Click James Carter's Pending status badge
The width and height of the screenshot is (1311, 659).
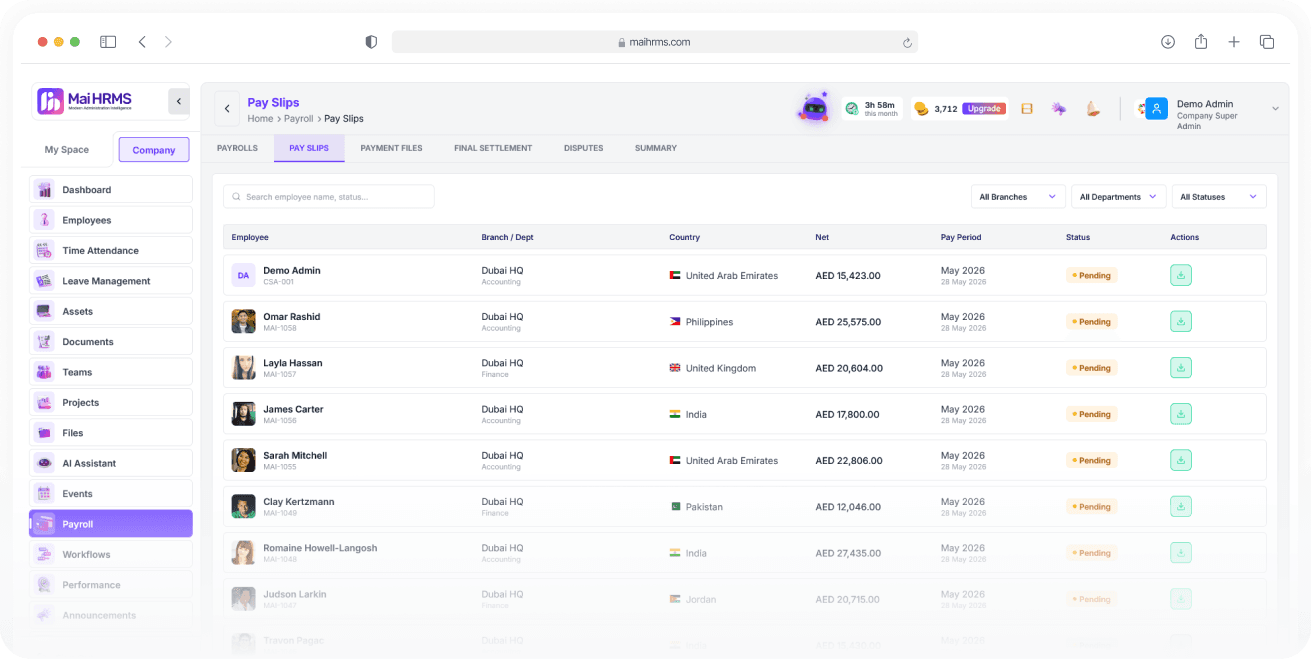click(x=1091, y=414)
